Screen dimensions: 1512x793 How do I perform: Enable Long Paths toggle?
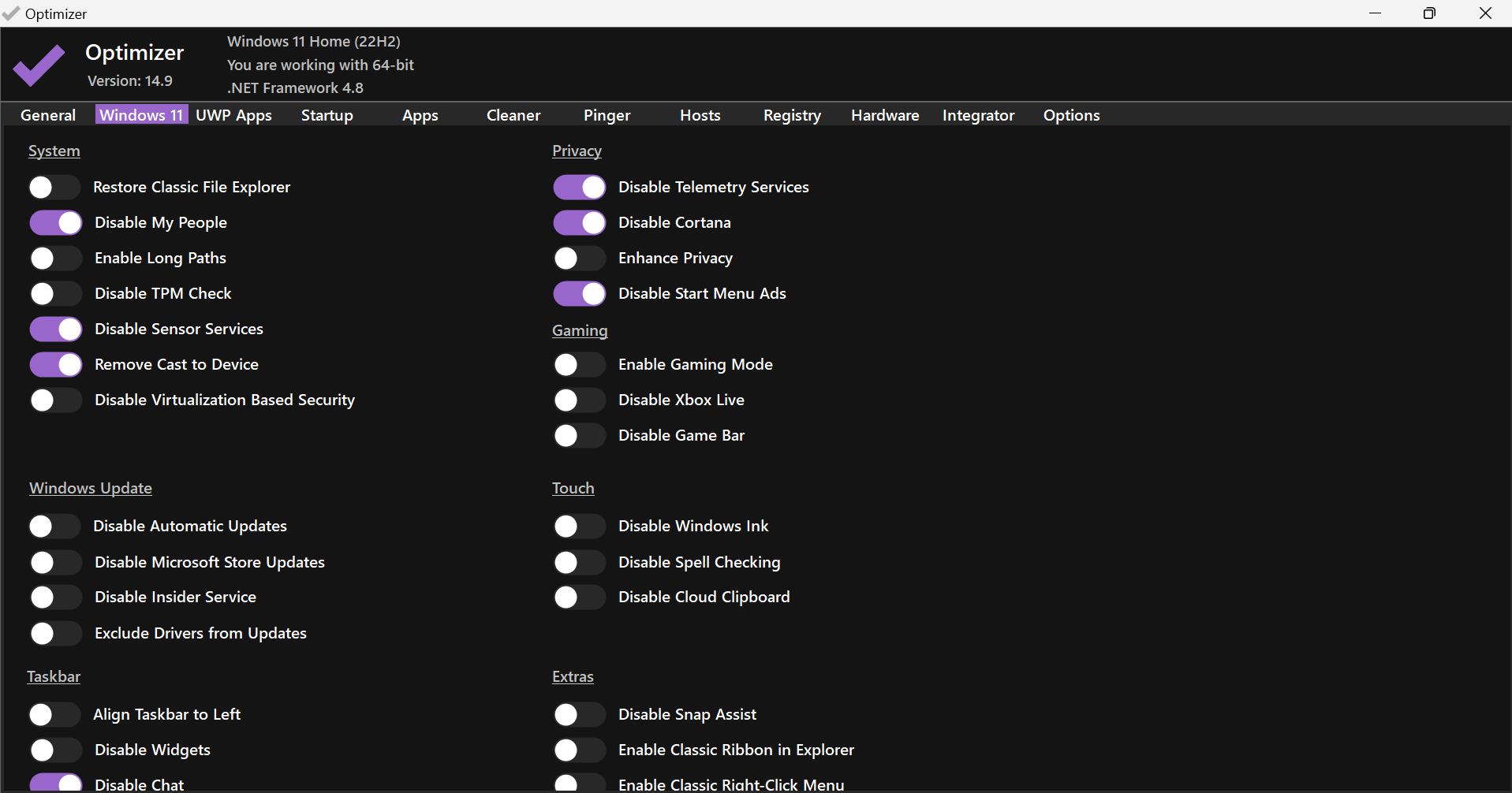tap(54, 258)
